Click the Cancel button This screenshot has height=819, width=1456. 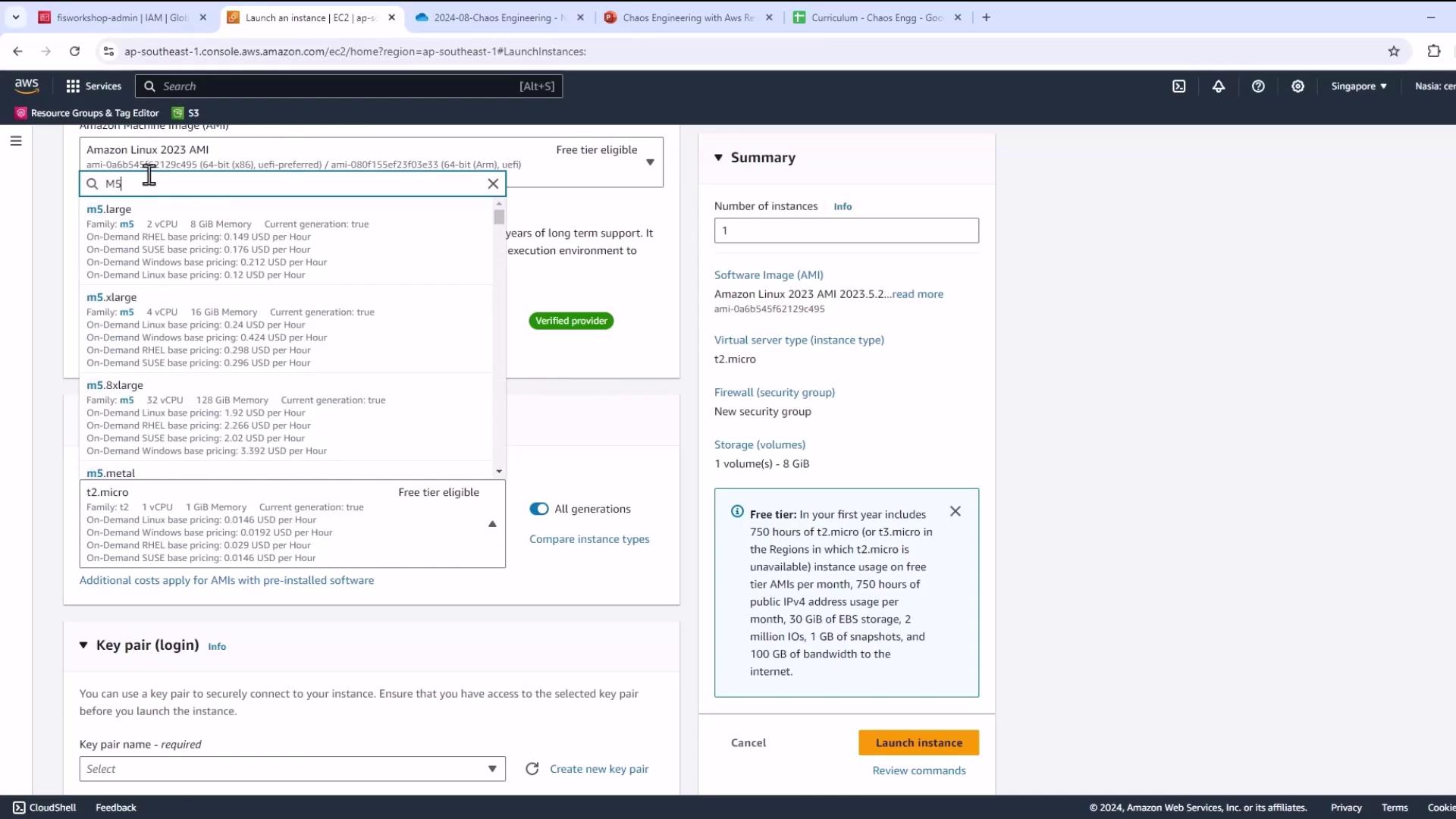coord(748,743)
